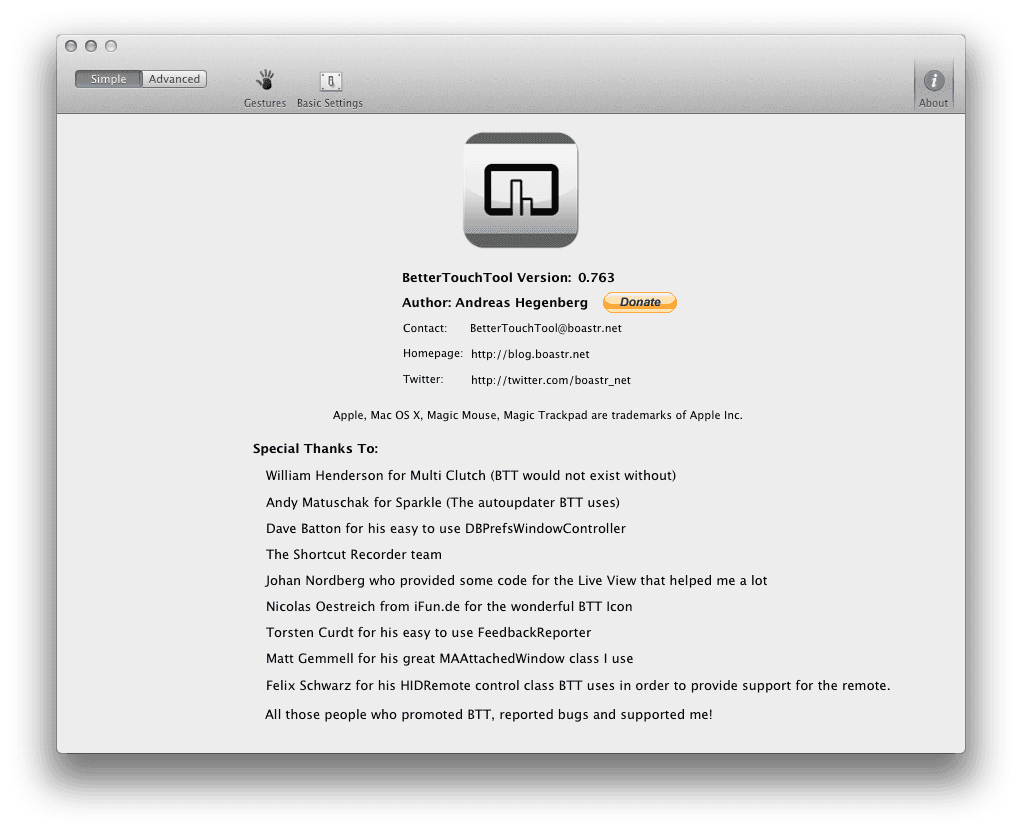
Task: Open the homepage link blog.boastr.net
Action: [x=529, y=353]
